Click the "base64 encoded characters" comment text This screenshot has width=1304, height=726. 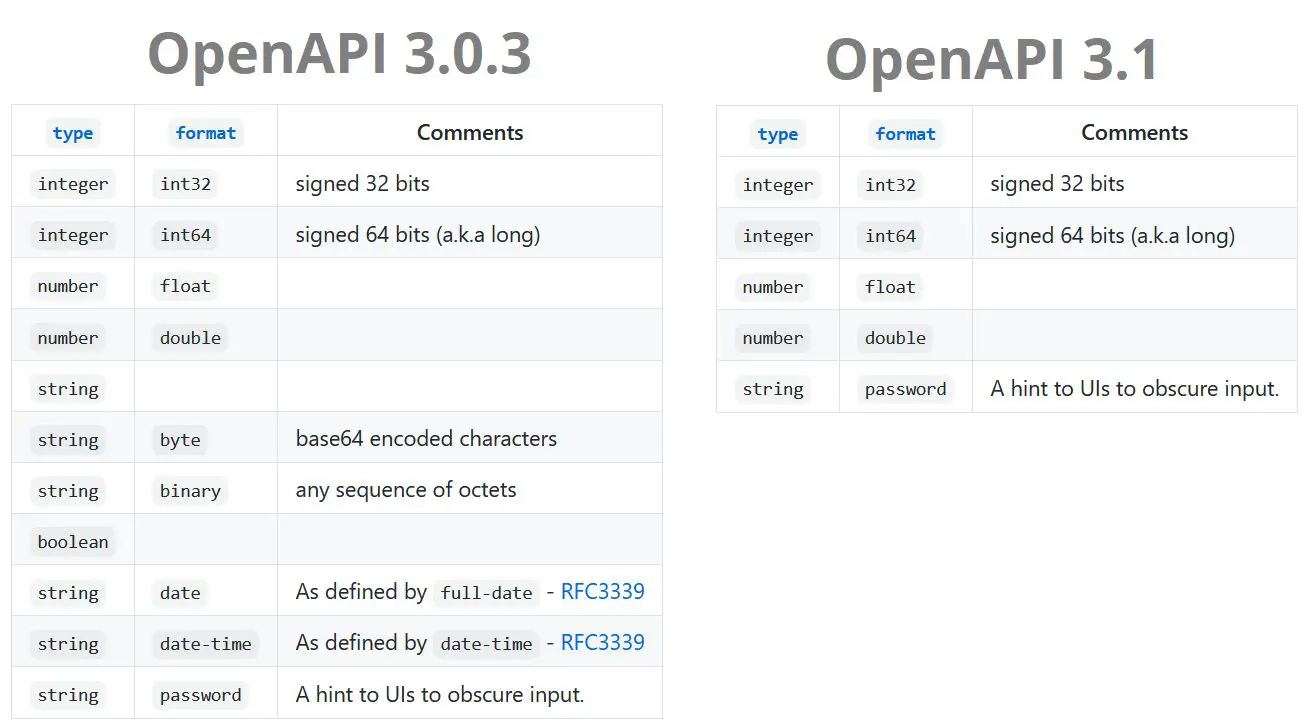click(426, 439)
